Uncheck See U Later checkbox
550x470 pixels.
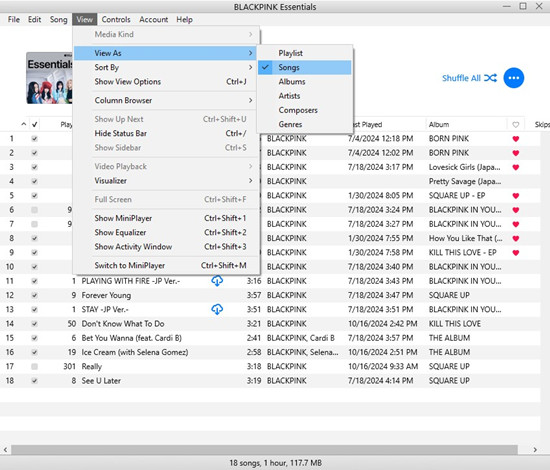(34, 381)
